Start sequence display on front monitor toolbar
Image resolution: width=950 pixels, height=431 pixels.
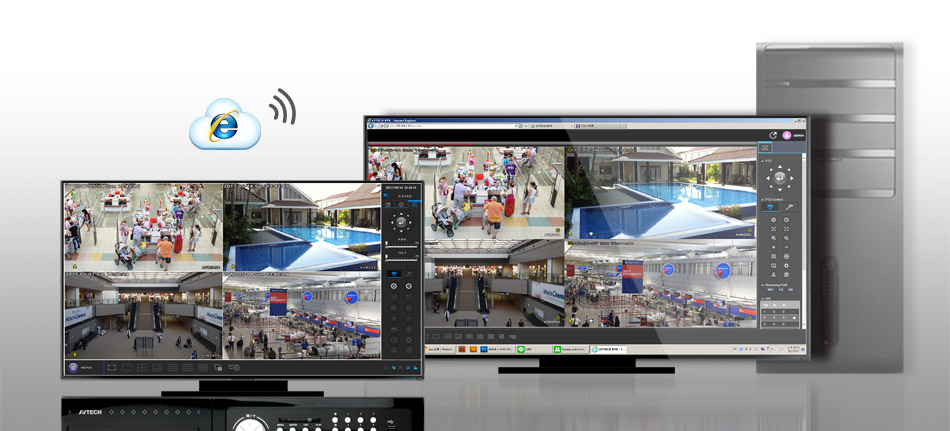coord(218,367)
